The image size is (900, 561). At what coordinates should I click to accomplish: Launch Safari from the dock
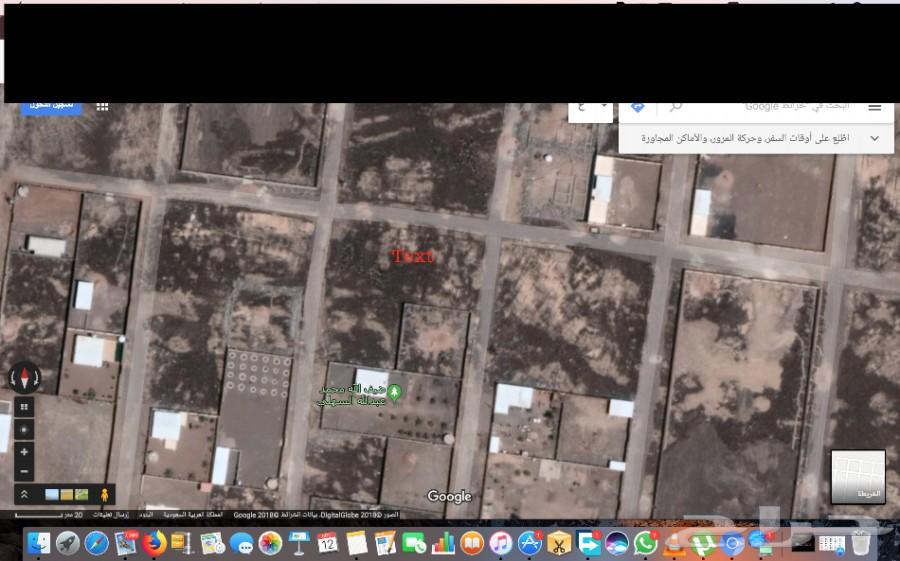click(x=96, y=543)
